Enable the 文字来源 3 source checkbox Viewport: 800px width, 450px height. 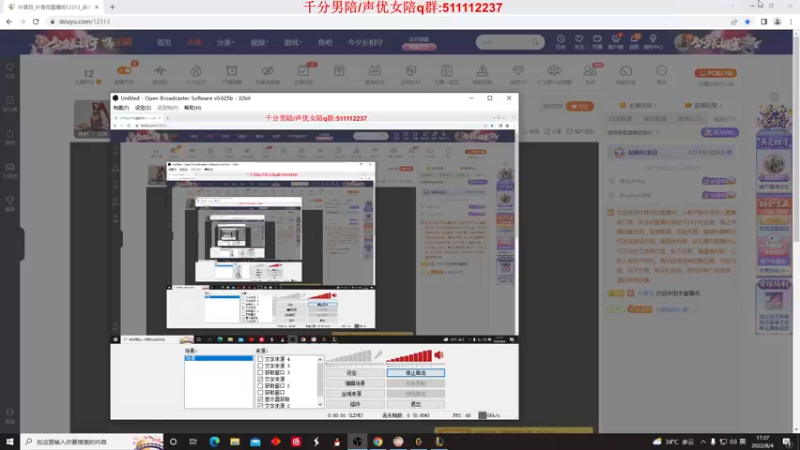pyautogui.click(x=261, y=366)
